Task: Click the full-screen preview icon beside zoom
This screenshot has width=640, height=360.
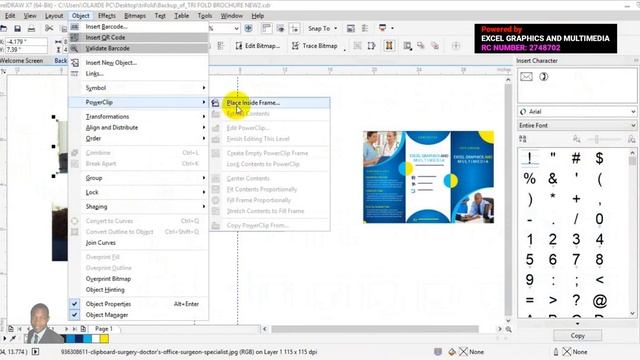Action: (x=248, y=28)
